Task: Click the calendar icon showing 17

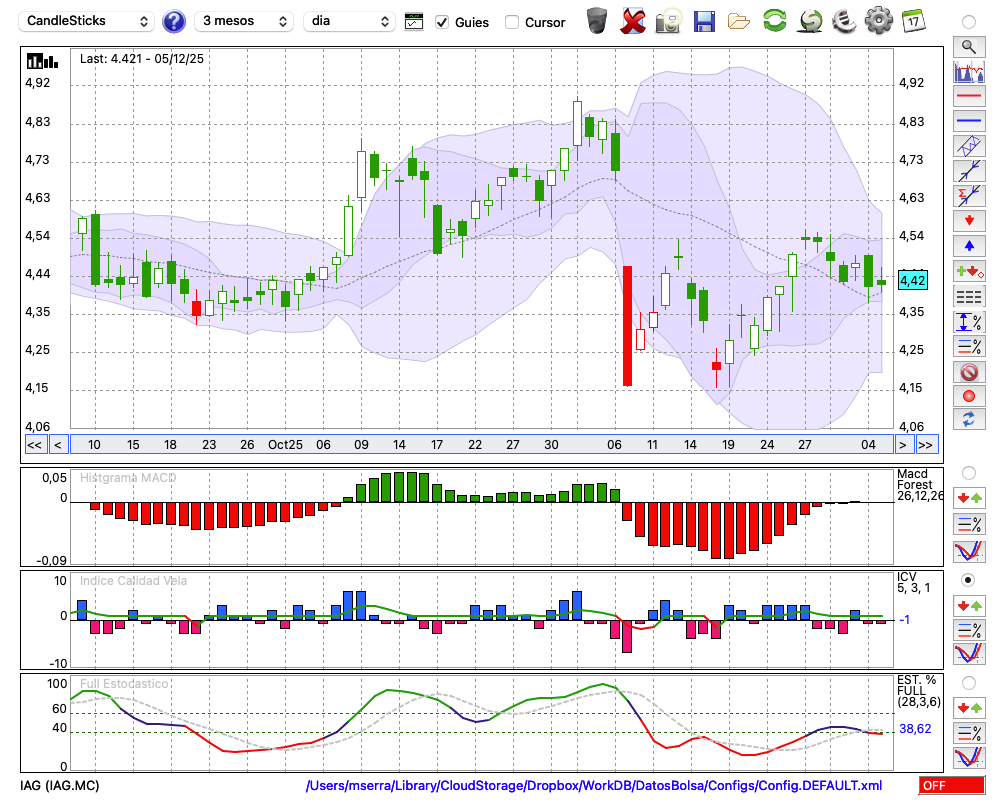Action: pos(913,21)
